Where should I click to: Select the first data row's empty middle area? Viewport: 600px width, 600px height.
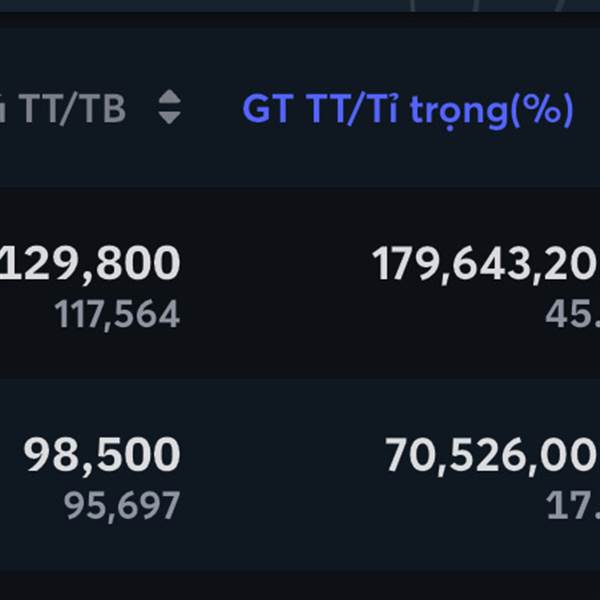tap(276, 283)
